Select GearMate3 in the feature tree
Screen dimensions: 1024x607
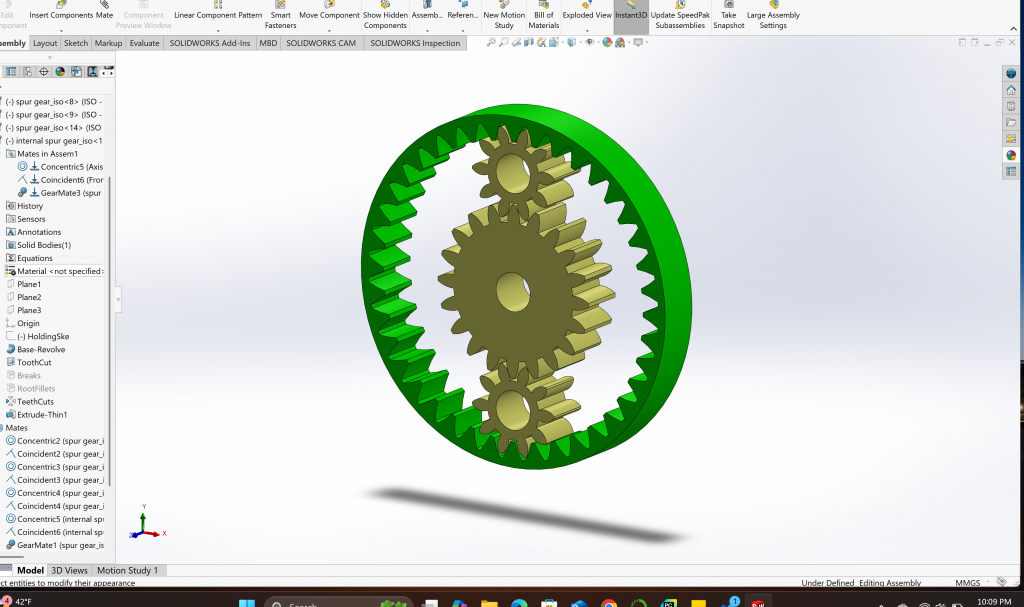point(70,193)
